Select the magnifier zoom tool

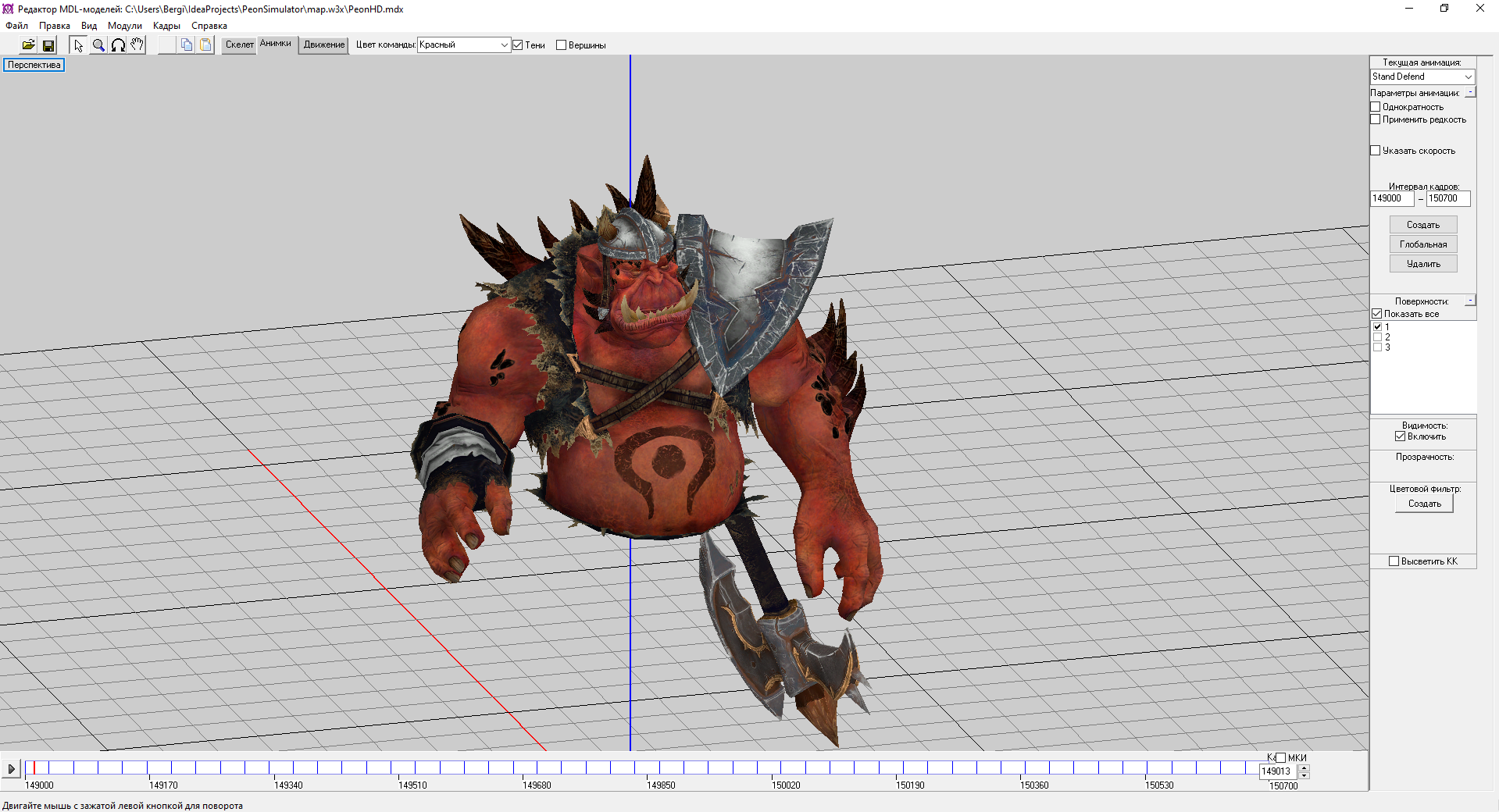[x=98, y=45]
